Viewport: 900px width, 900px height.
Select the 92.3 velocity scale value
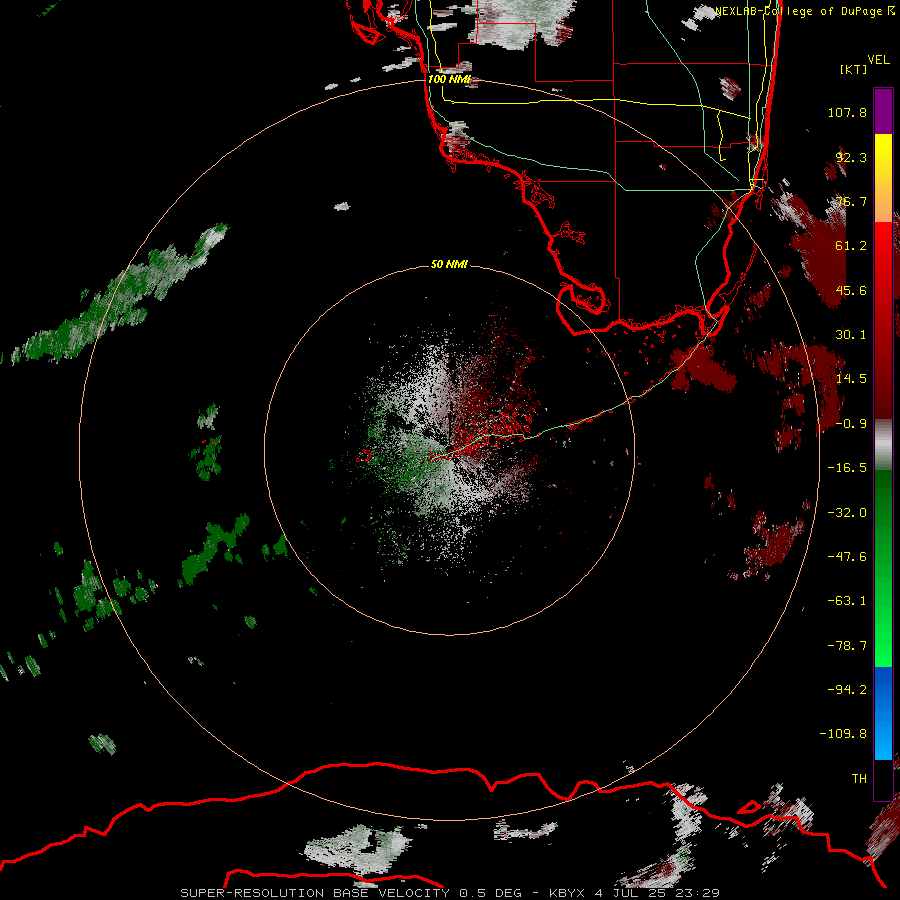(x=851, y=157)
